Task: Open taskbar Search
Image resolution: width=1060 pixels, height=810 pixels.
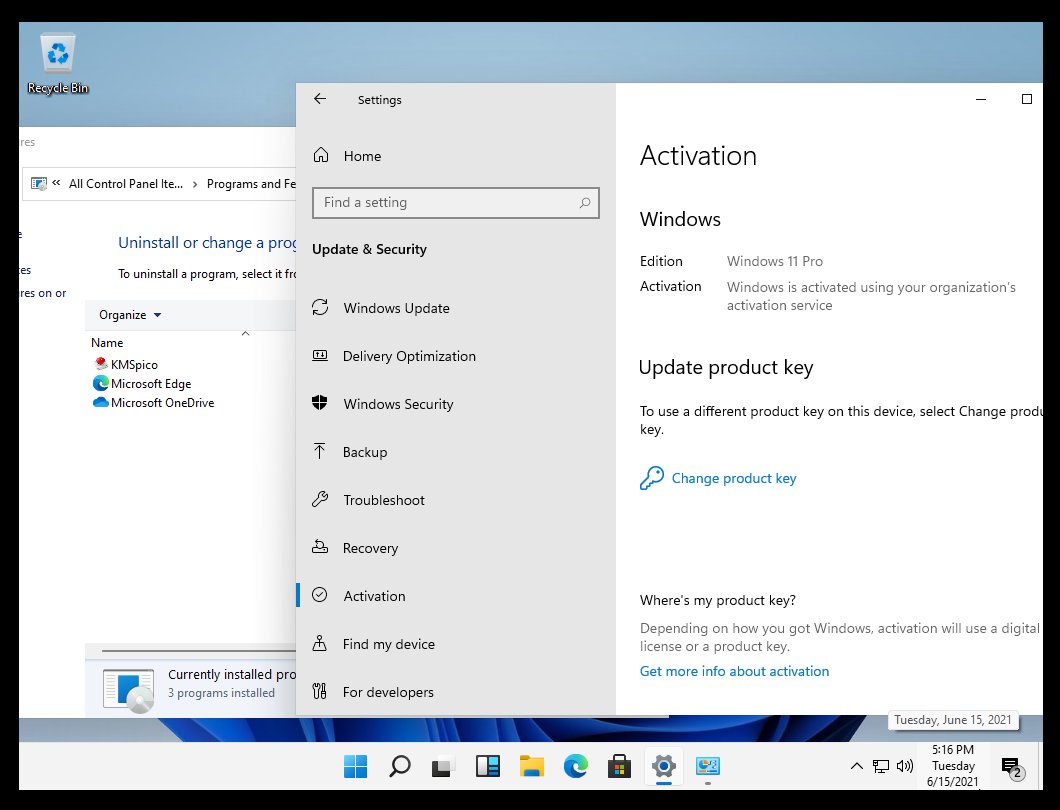Action: [x=400, y=766]
